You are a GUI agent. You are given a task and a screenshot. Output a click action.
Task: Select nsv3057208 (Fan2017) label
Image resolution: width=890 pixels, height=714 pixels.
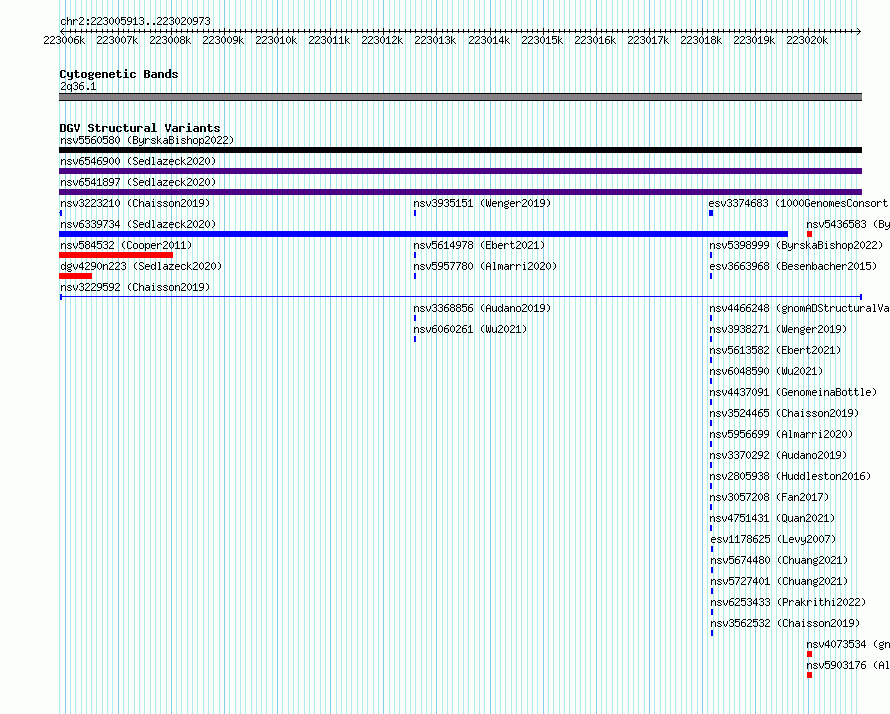pyautogui.click(x=769, y=497)
